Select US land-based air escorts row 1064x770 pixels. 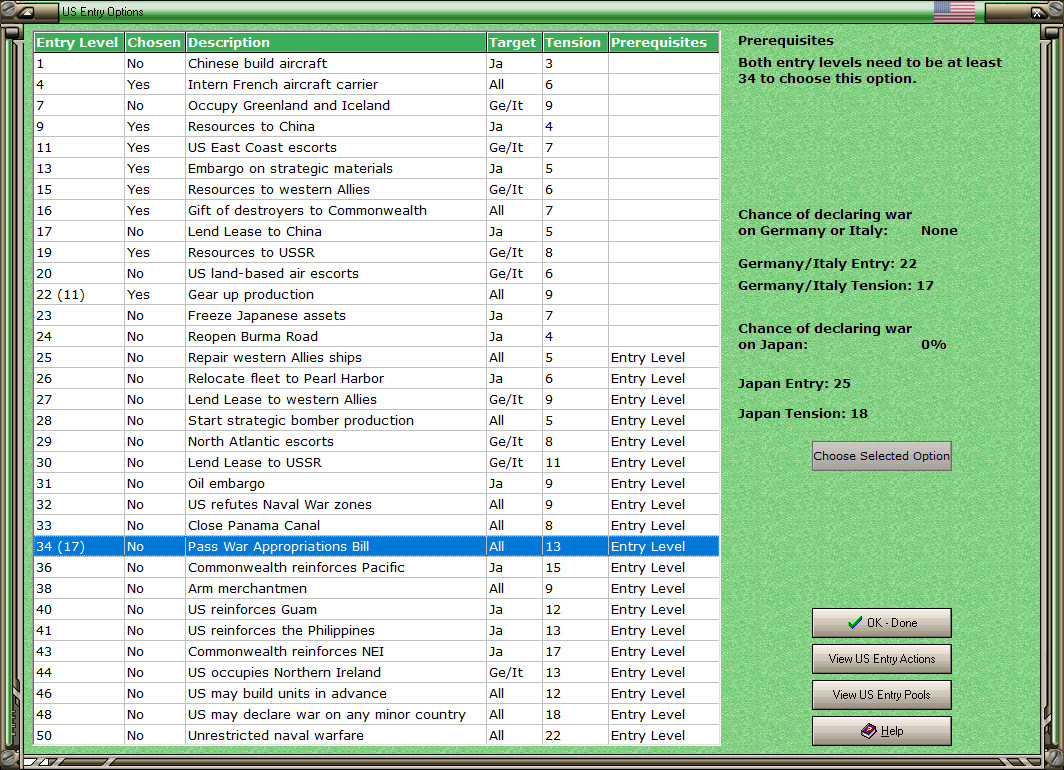coord(377,273)
